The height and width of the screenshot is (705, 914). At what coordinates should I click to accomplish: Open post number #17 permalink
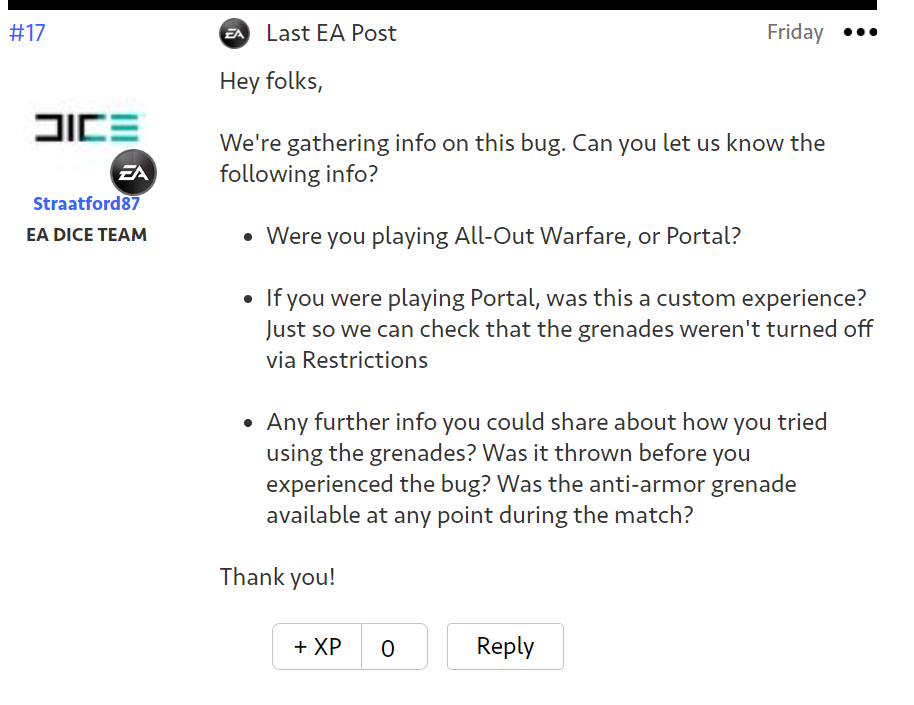click(x=27, y=33)
